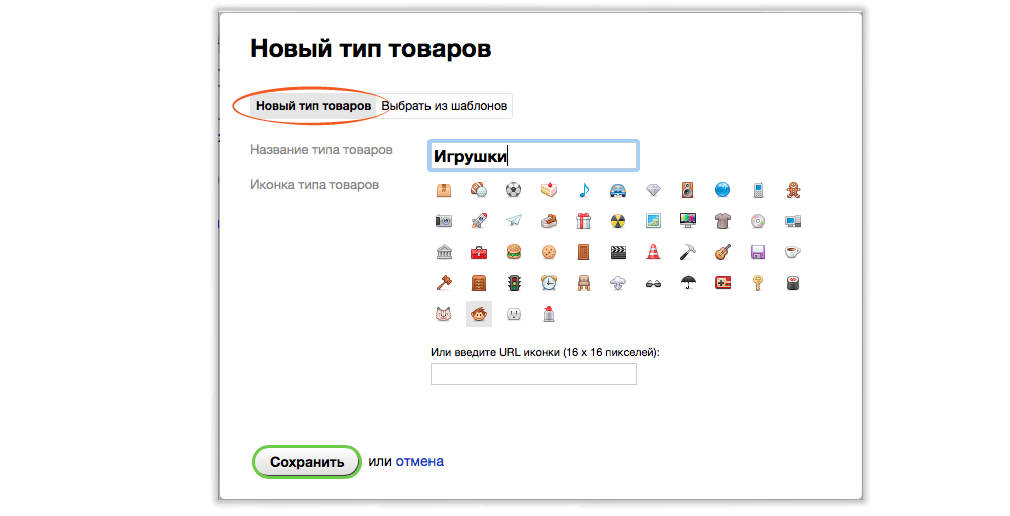The width and height of the screenshot is (1010, 516).
Task: Select the football and golf ball icon
Action: [479, 190]
